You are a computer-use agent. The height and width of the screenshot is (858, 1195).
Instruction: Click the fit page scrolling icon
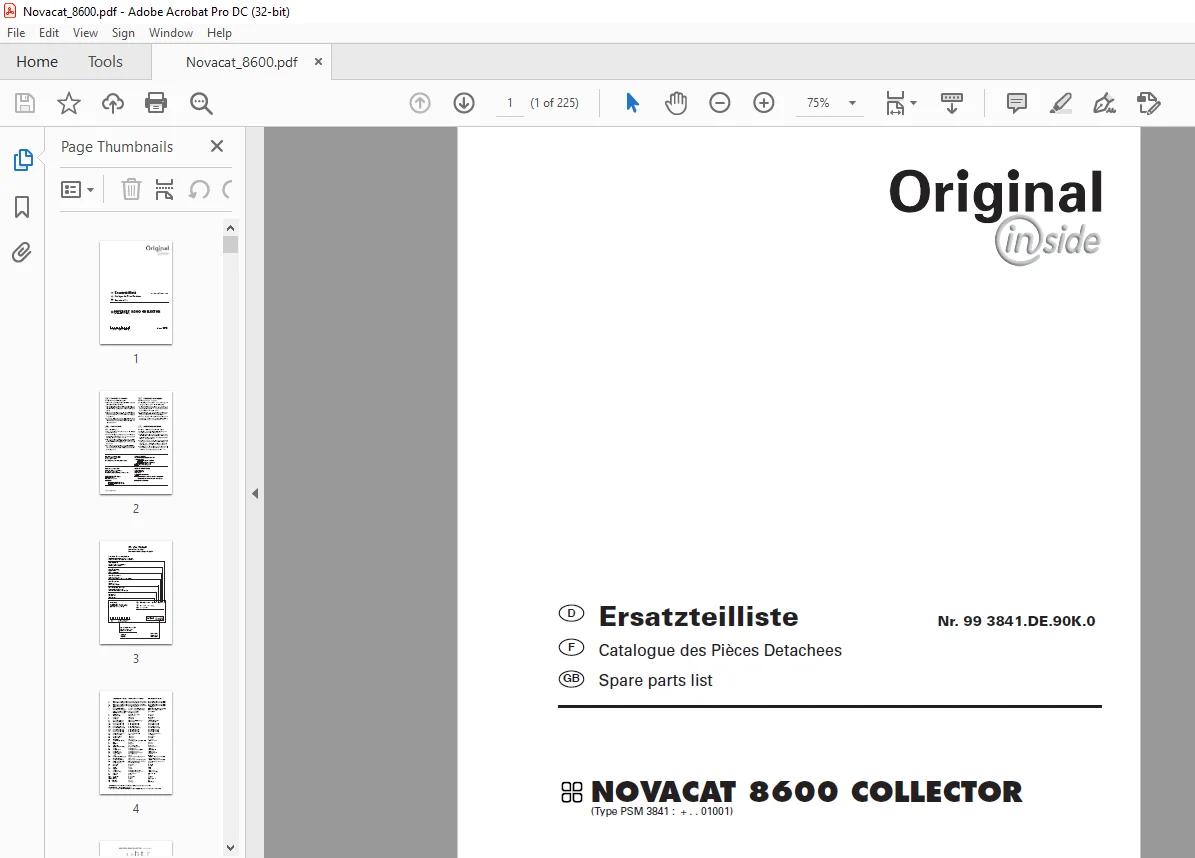pyautogui.click(x=895, y=103)
